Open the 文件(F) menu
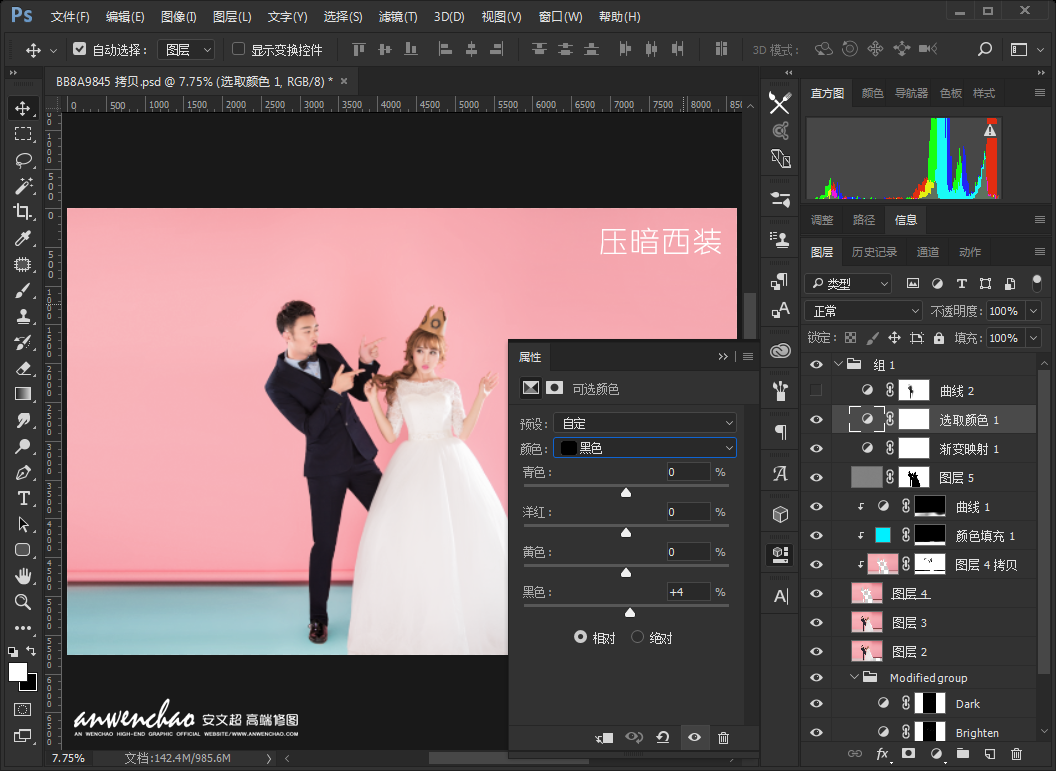Image resolution: width=1056 pixels, height=771 pixels. tap(70, 17)
